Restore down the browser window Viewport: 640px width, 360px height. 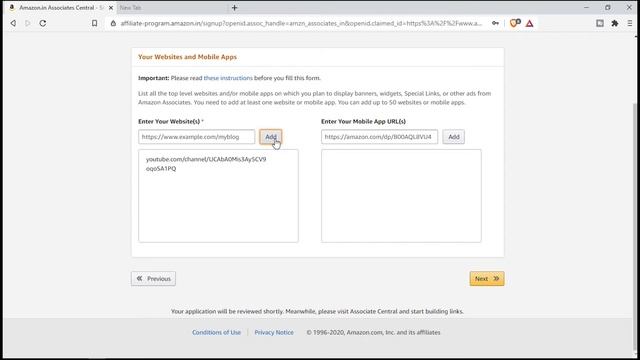(608, 7)
